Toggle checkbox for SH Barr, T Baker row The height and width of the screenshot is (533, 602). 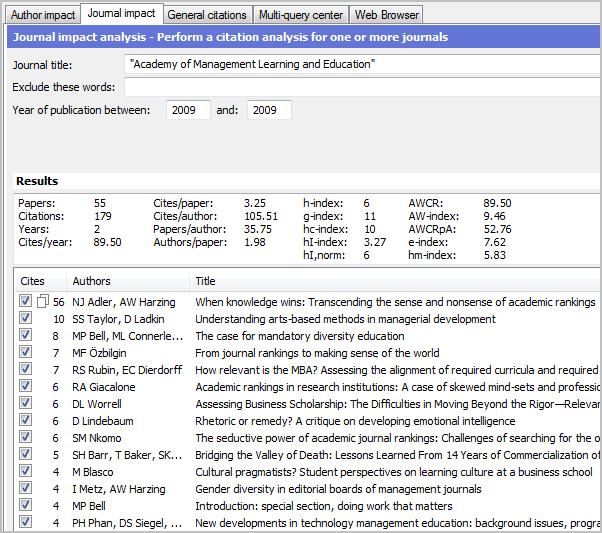tap(25, 454)
